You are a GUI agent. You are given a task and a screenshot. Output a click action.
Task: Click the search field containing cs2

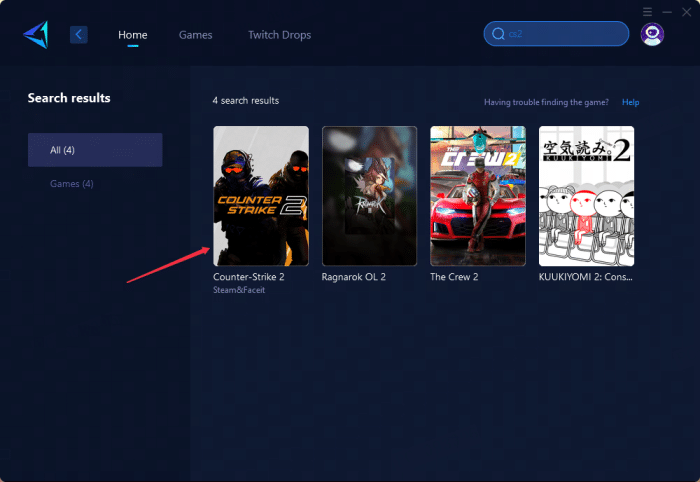[556, 33]
